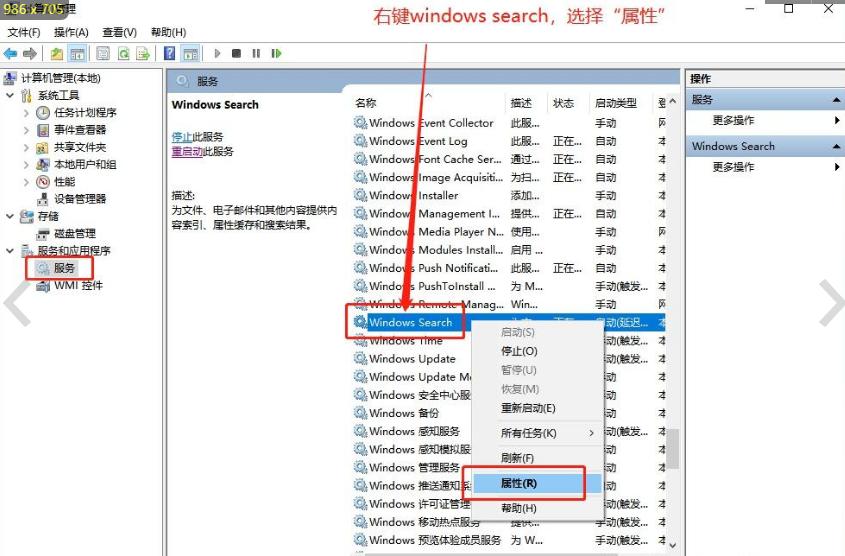
Task: Click the 重启动 this service link
Action: click(187, 151)
